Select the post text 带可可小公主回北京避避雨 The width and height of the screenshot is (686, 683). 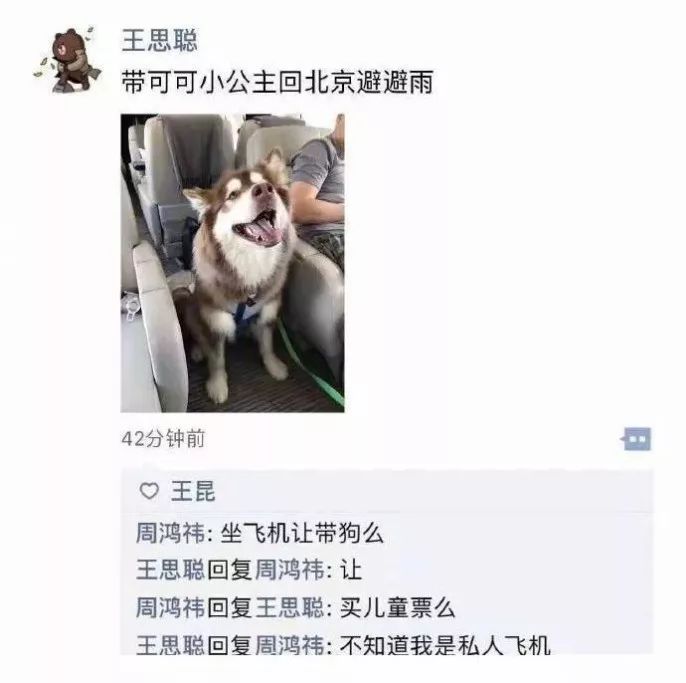click(277, 82)
